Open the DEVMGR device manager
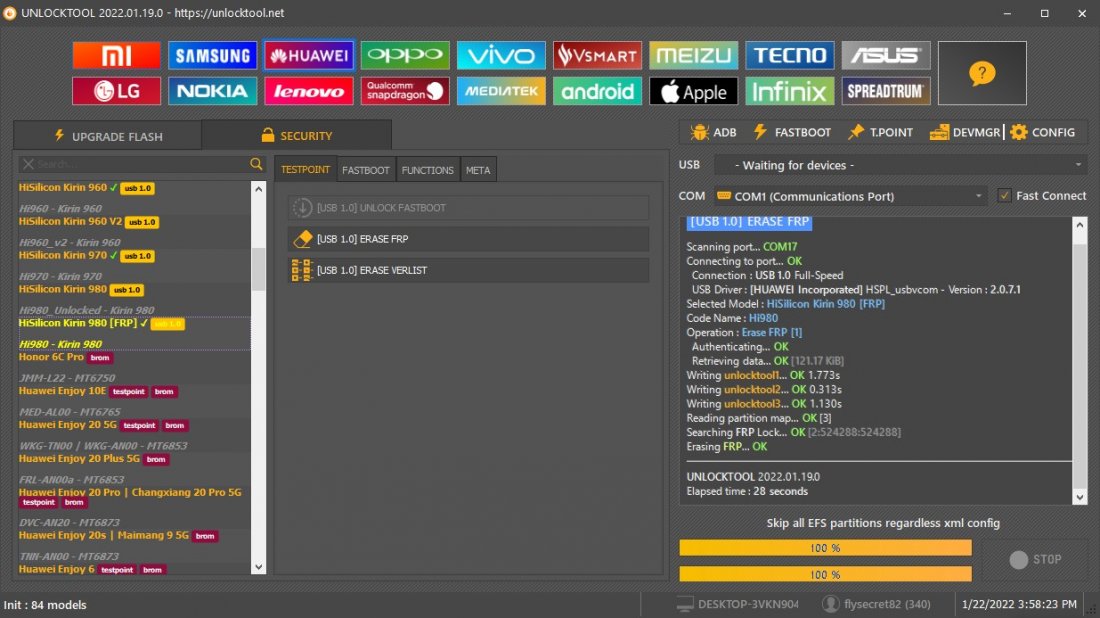The image size is (1100, 618). point(965,133)
